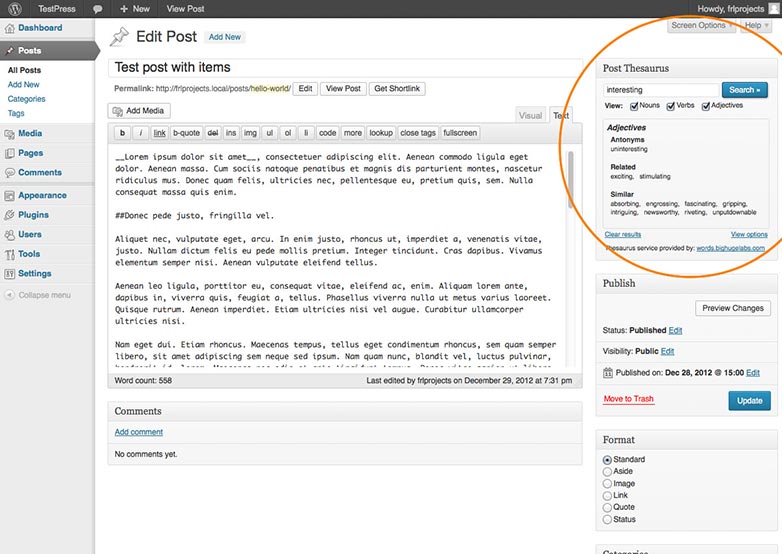Toggle the Verbs checkbox
This screenshot has width=782, height=554.
(671, 106)
